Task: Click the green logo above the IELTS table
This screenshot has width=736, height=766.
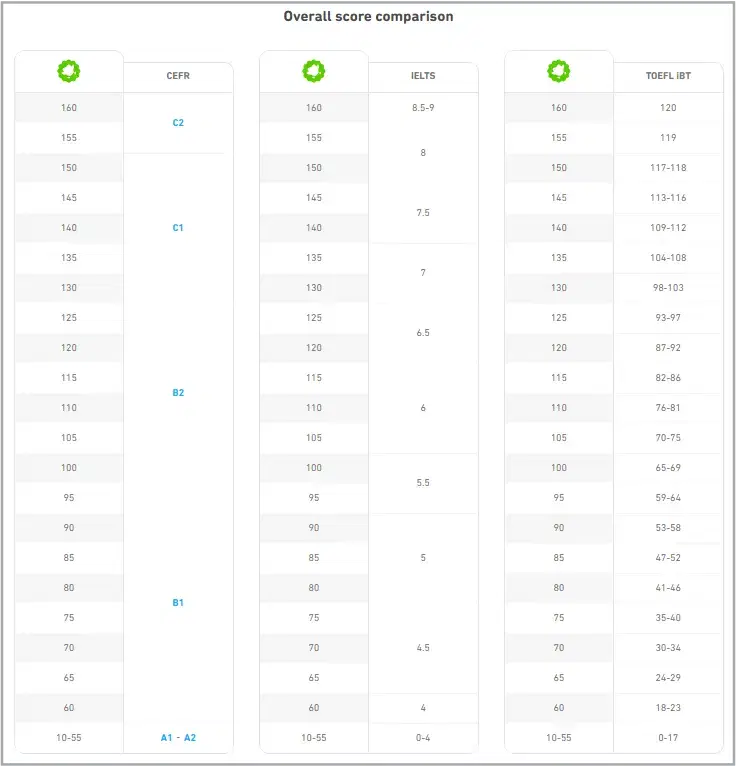Action: (314, 72)
